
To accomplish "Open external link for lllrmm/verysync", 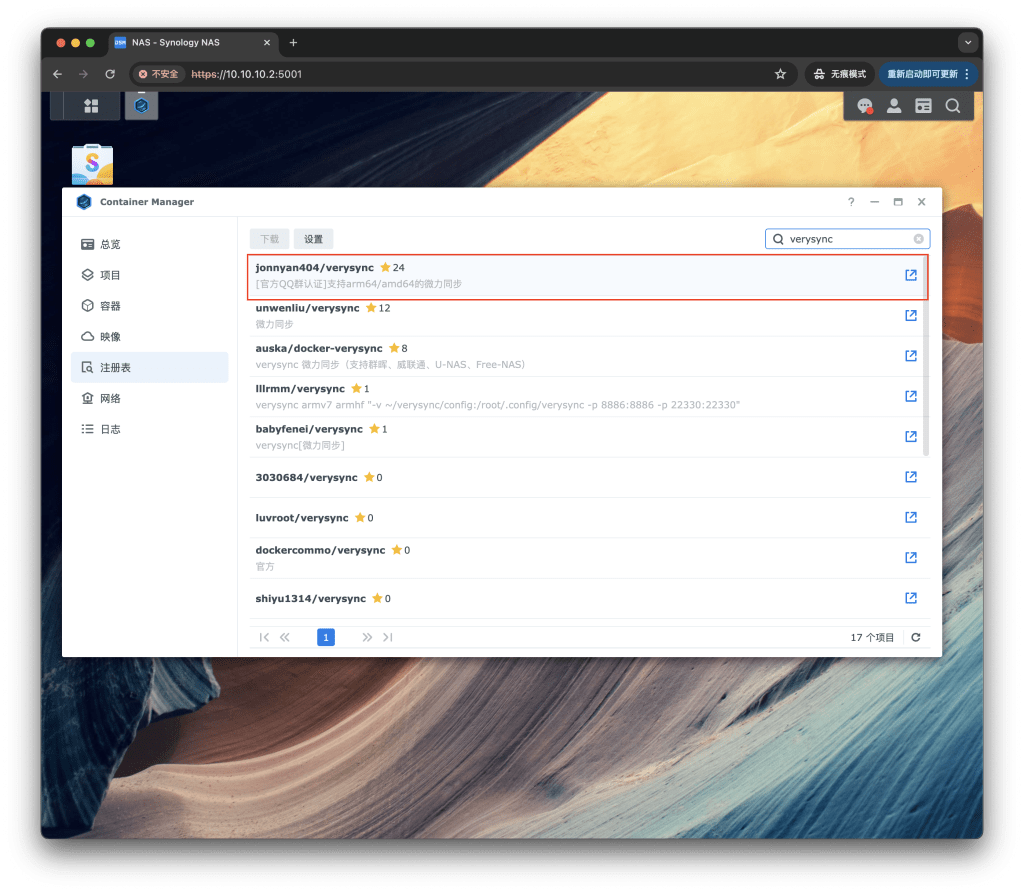I will (911, 397).
